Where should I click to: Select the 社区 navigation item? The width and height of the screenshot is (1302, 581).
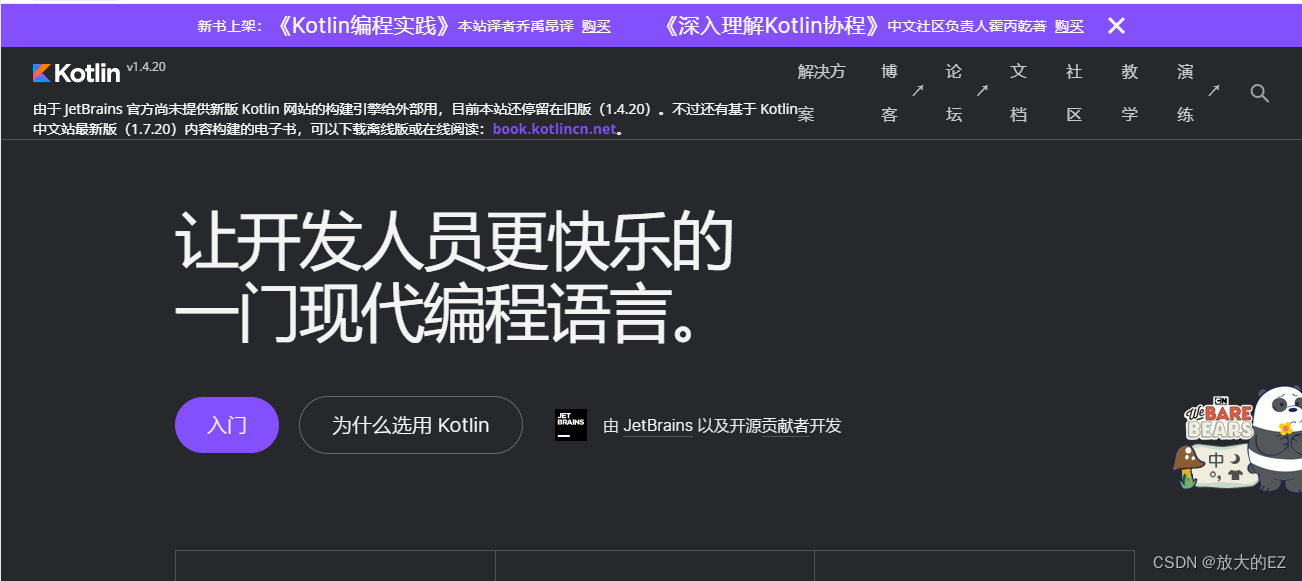click(1073, 92)
